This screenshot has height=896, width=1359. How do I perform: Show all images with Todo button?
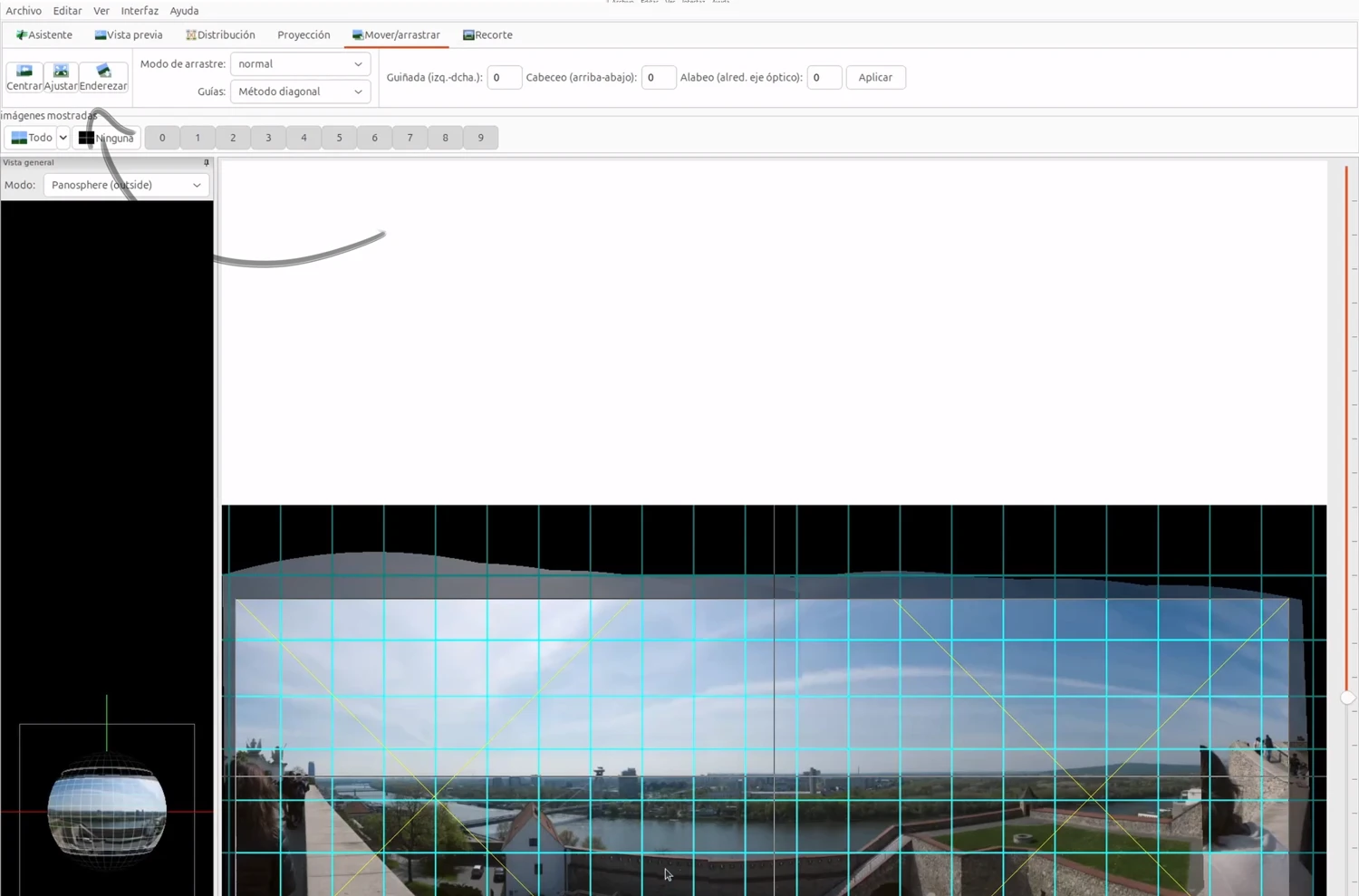(31, 138)
